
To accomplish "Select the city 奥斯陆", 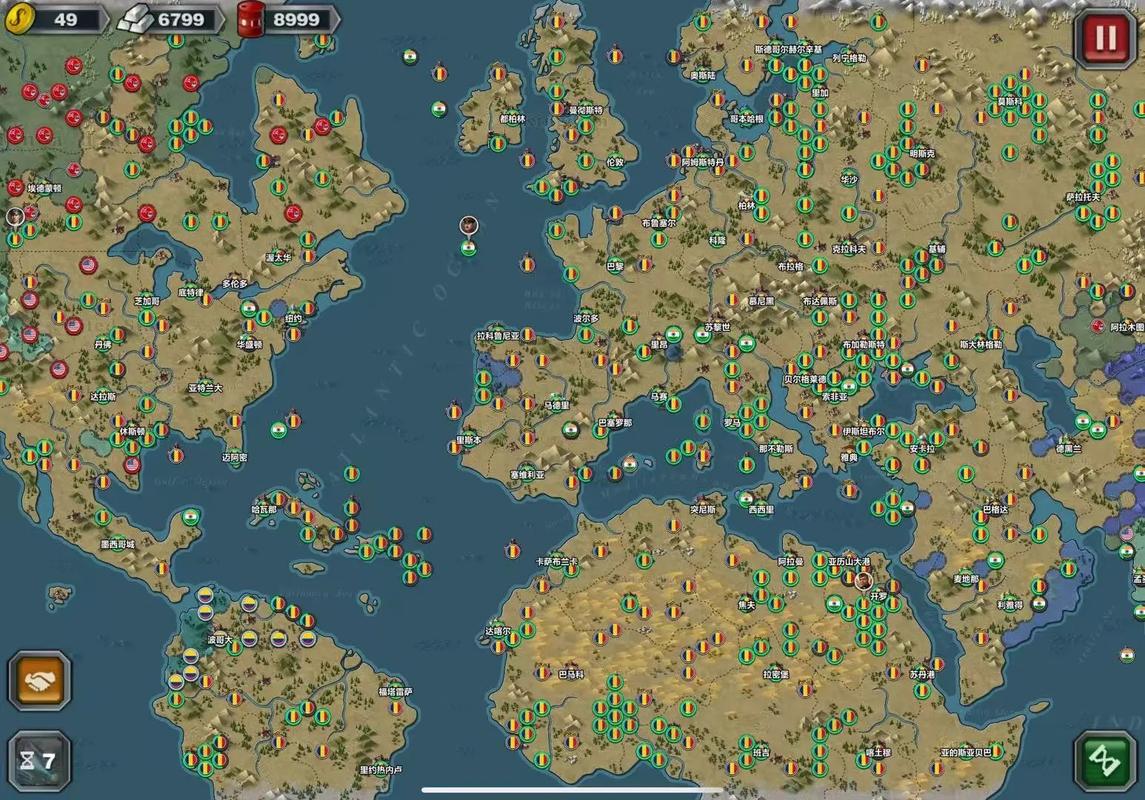I will (x=702, y=75).
